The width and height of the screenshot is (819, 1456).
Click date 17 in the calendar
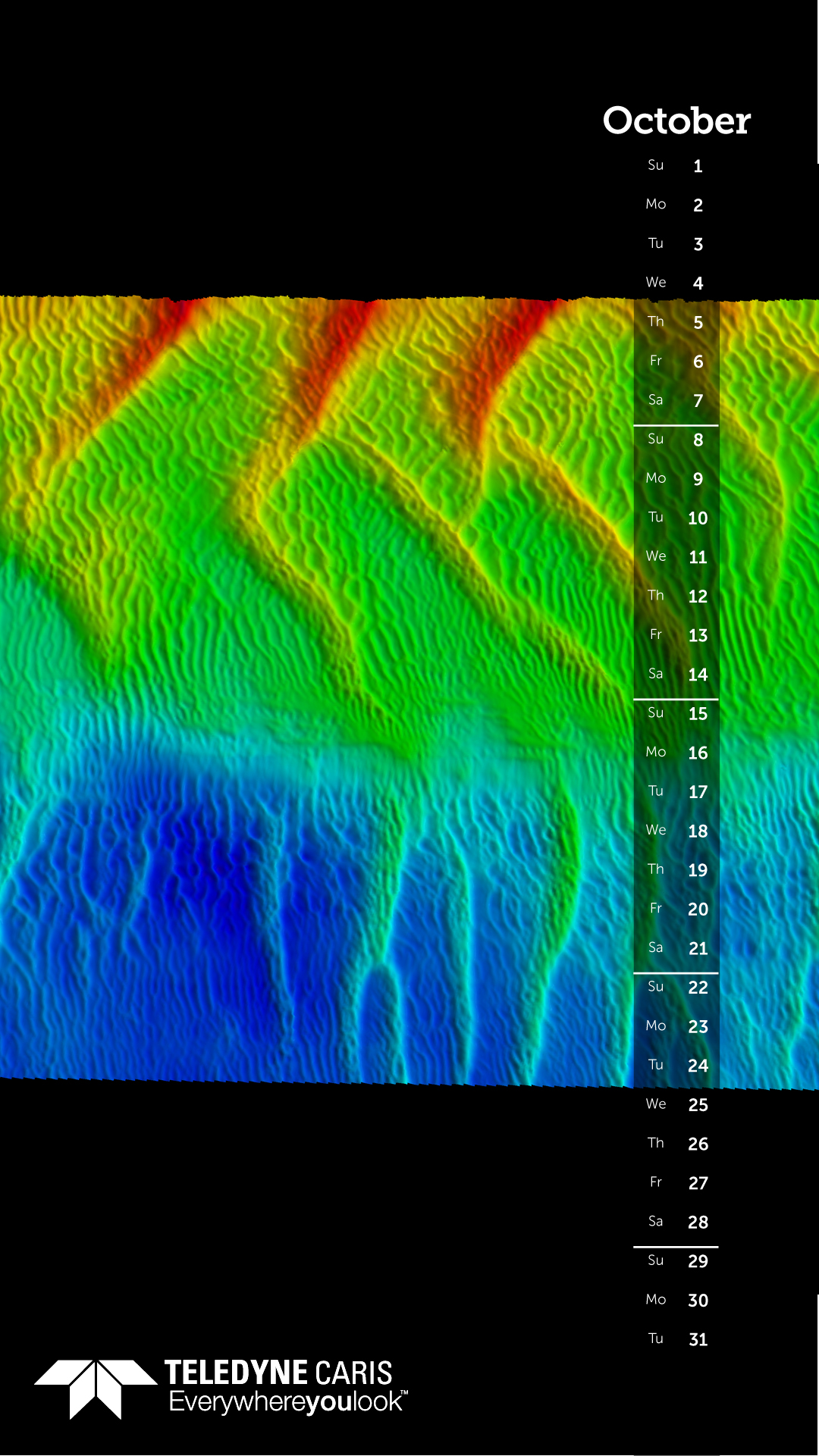tap(698, 792)
